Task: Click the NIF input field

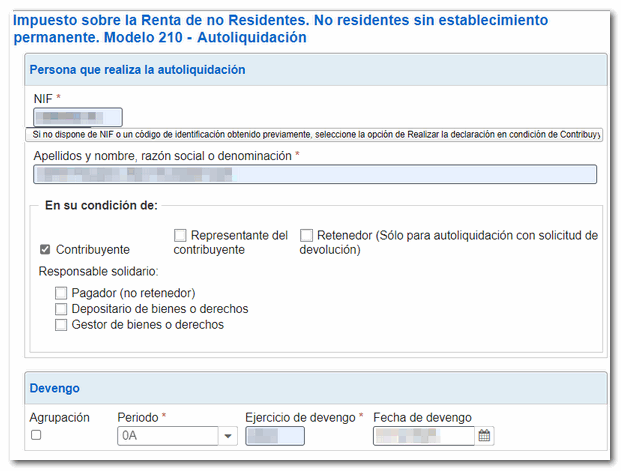Action: pyautogui.click(x=77, y=117)
